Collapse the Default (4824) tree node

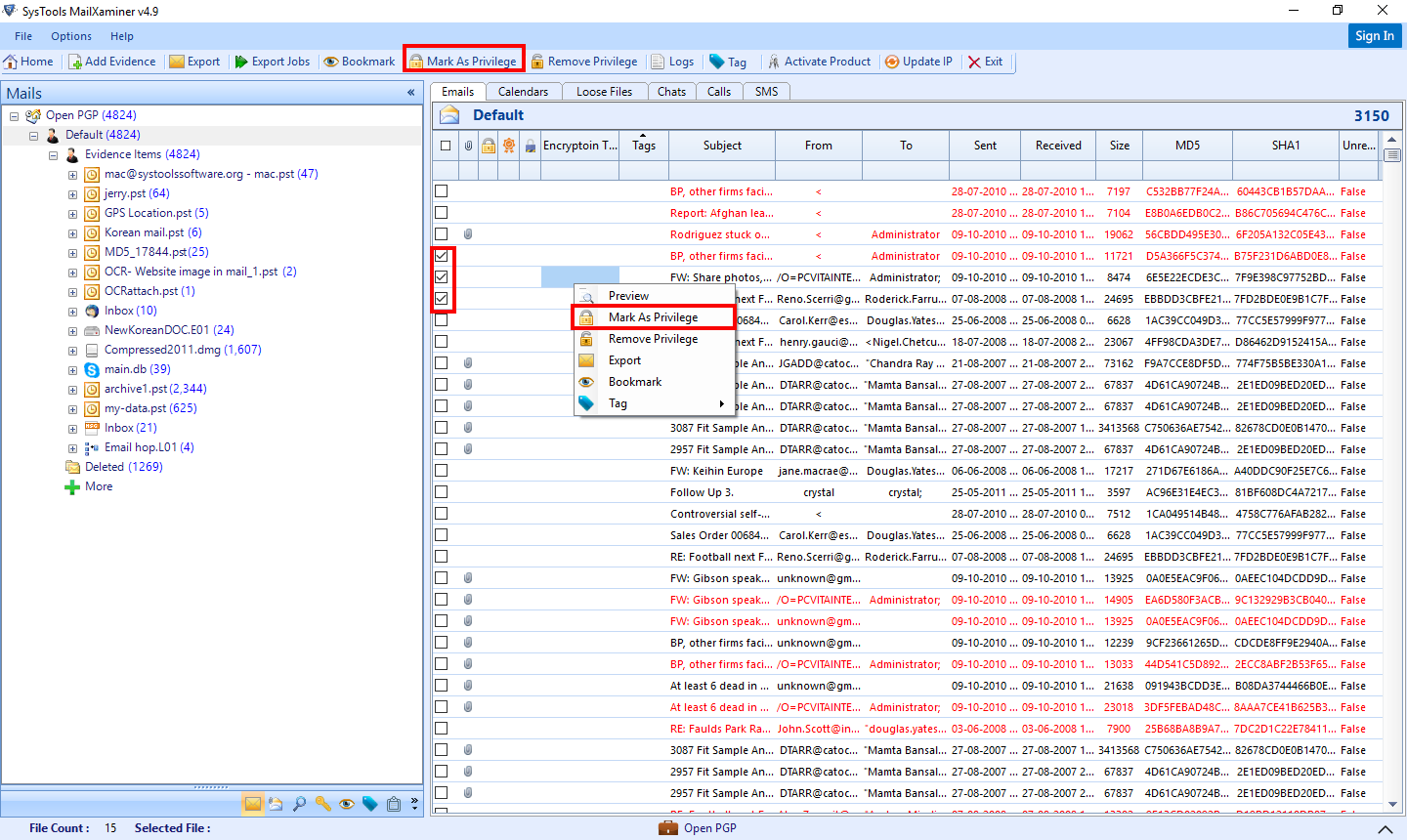pyautogui.click(x=33, y=135)
